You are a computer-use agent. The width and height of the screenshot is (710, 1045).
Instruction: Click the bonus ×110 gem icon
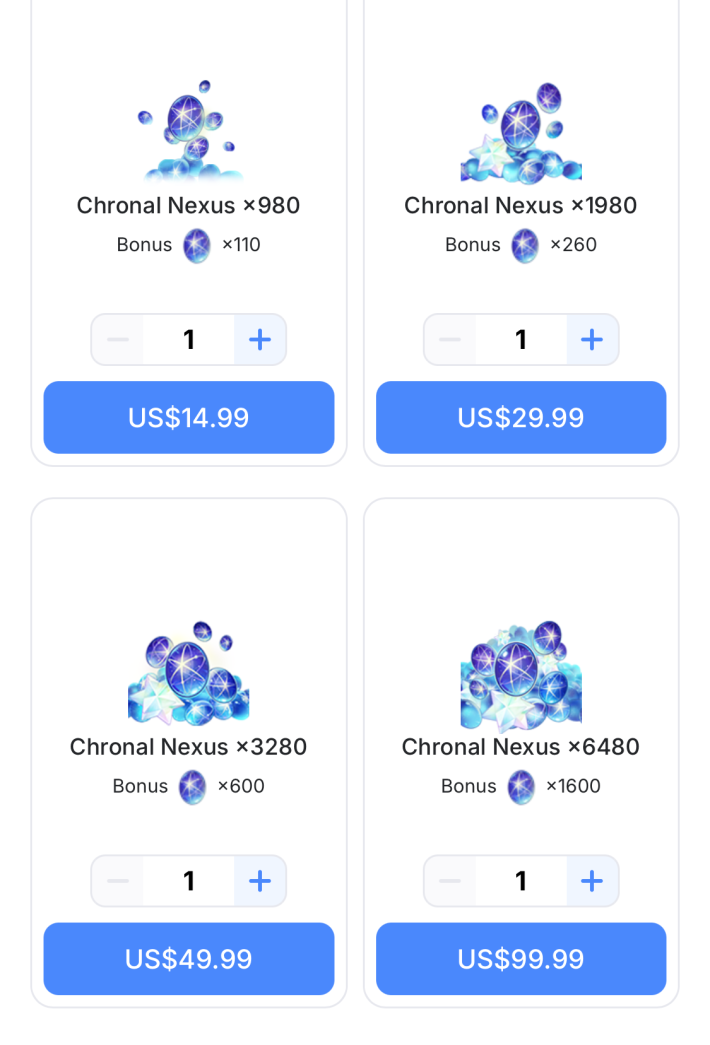(197, 245)
